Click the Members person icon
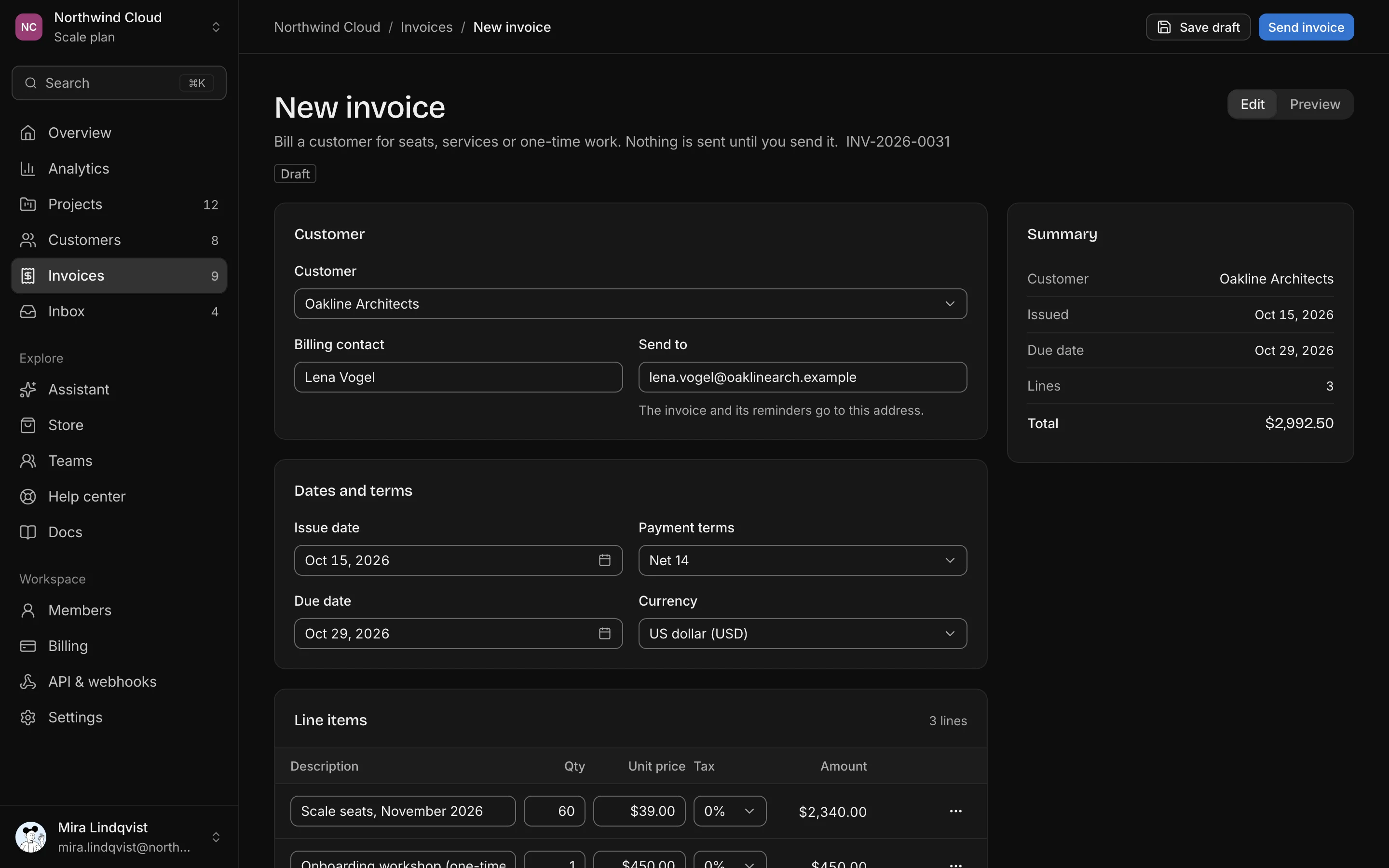The width and height of the screenshot is (1389, 868). pyautogui.click(x=27, y=610)
